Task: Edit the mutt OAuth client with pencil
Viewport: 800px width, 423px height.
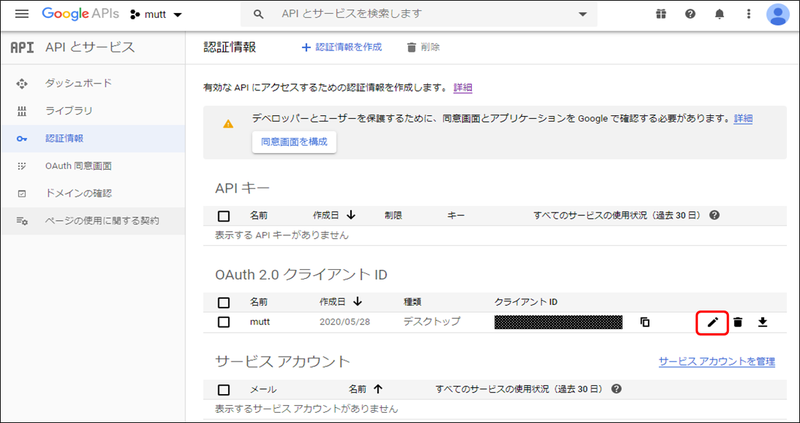Action: coord(713,322)
